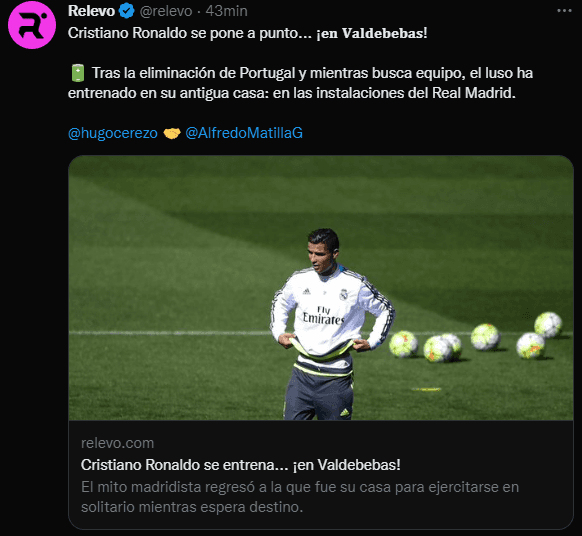Screen dimensions: 582x536
Task: Click the blue verified badge next to Relevo
Action: click(x=127, y=11)
